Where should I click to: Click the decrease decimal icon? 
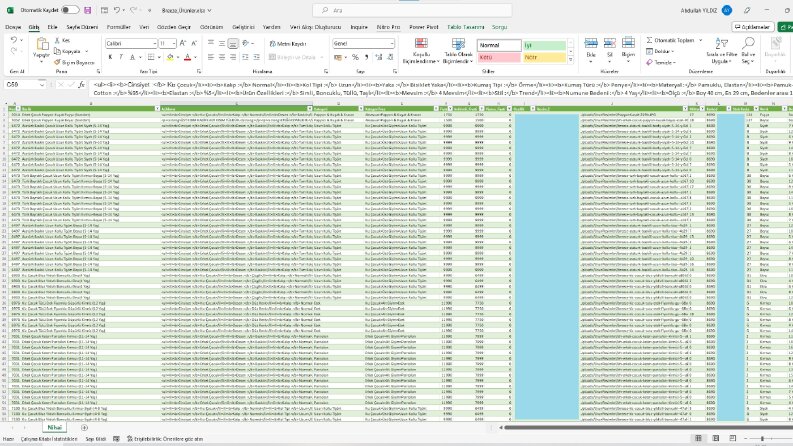click(390, 57)
